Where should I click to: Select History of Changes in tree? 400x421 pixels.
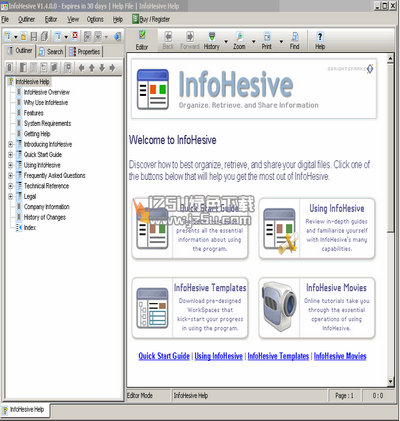tap(45, 217)
